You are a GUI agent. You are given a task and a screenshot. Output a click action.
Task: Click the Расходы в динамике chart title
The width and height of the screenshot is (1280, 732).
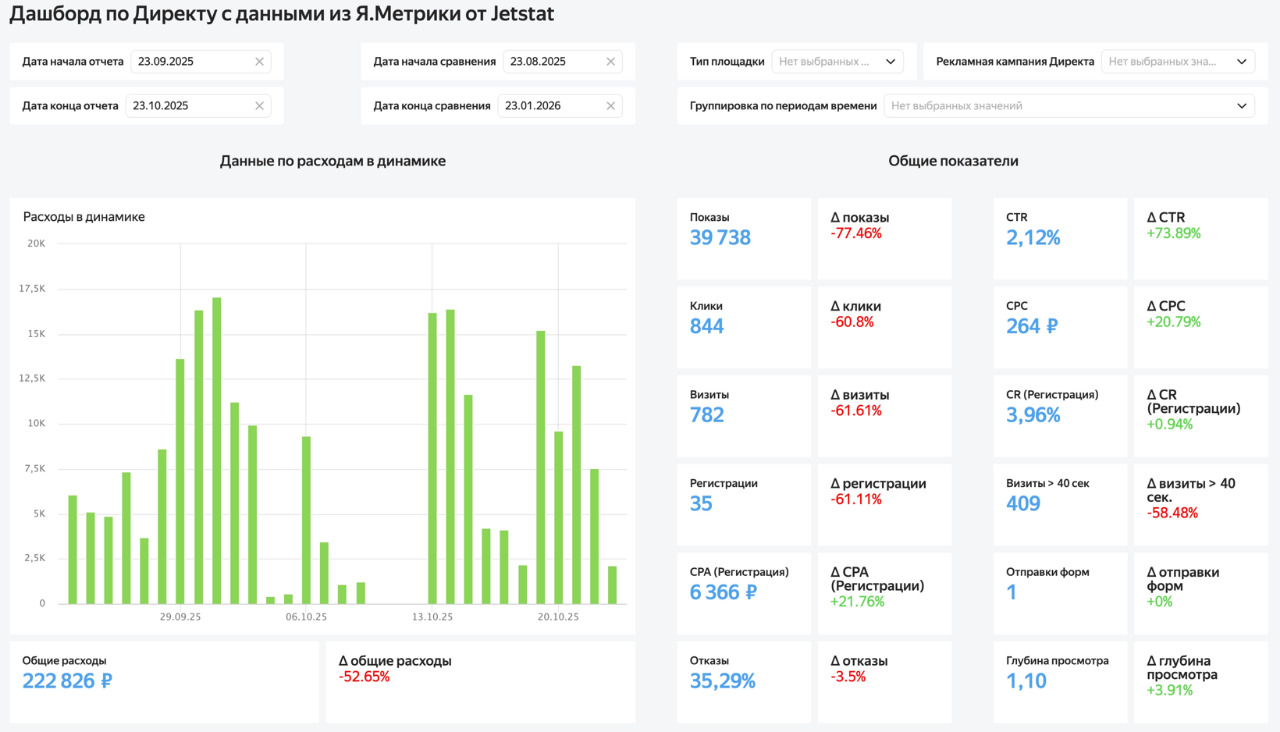tap(84, 217)
